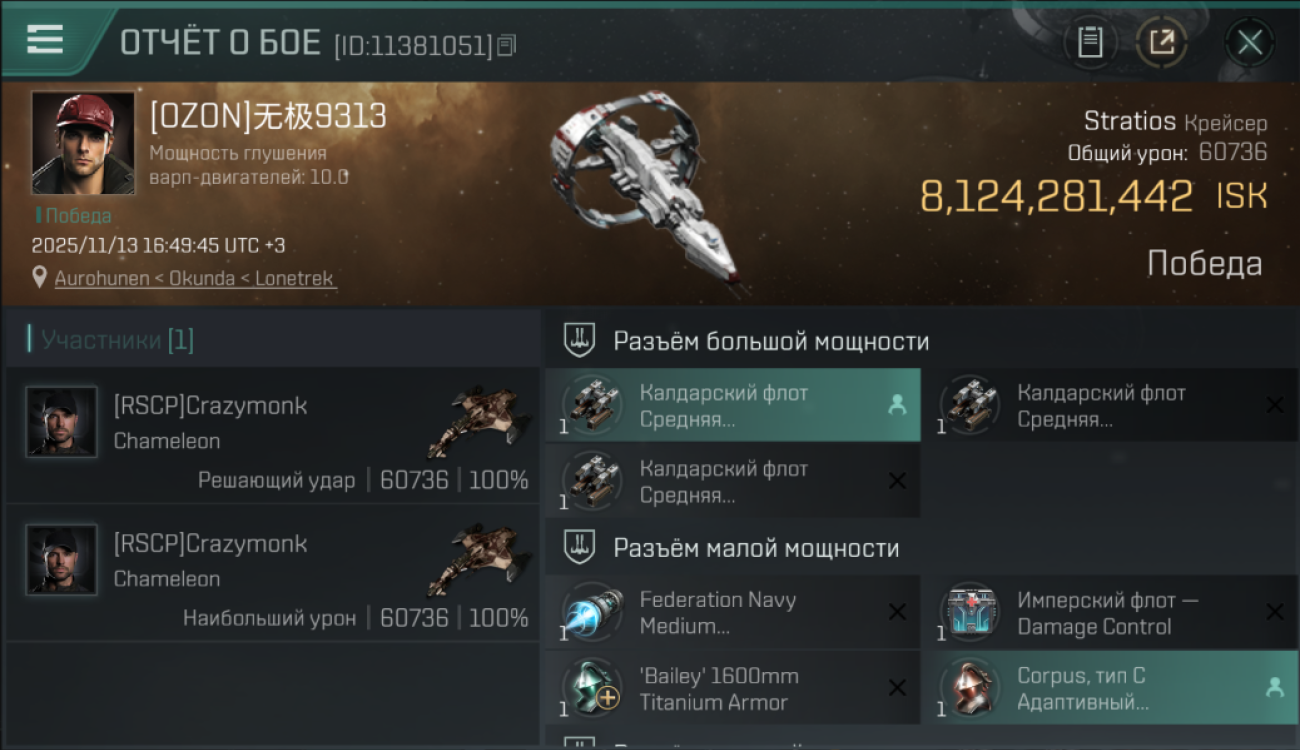Select the highlighted Калдарский флот Средняя module
The height and width of the screenshot is (750, 1300).
733,406
